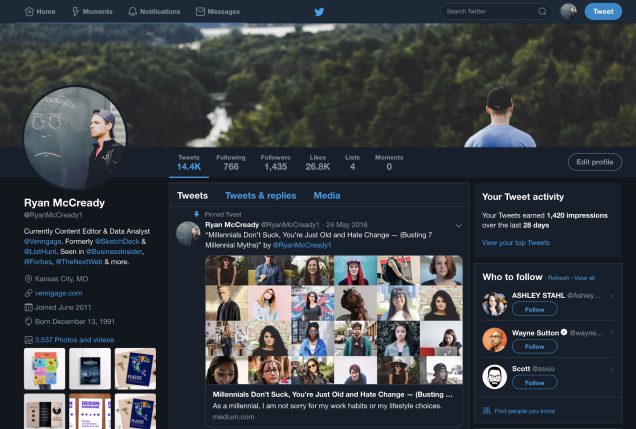Click the find people icon
The height and width of the screenshot is (429, 636).
click(x=487, y=410)
